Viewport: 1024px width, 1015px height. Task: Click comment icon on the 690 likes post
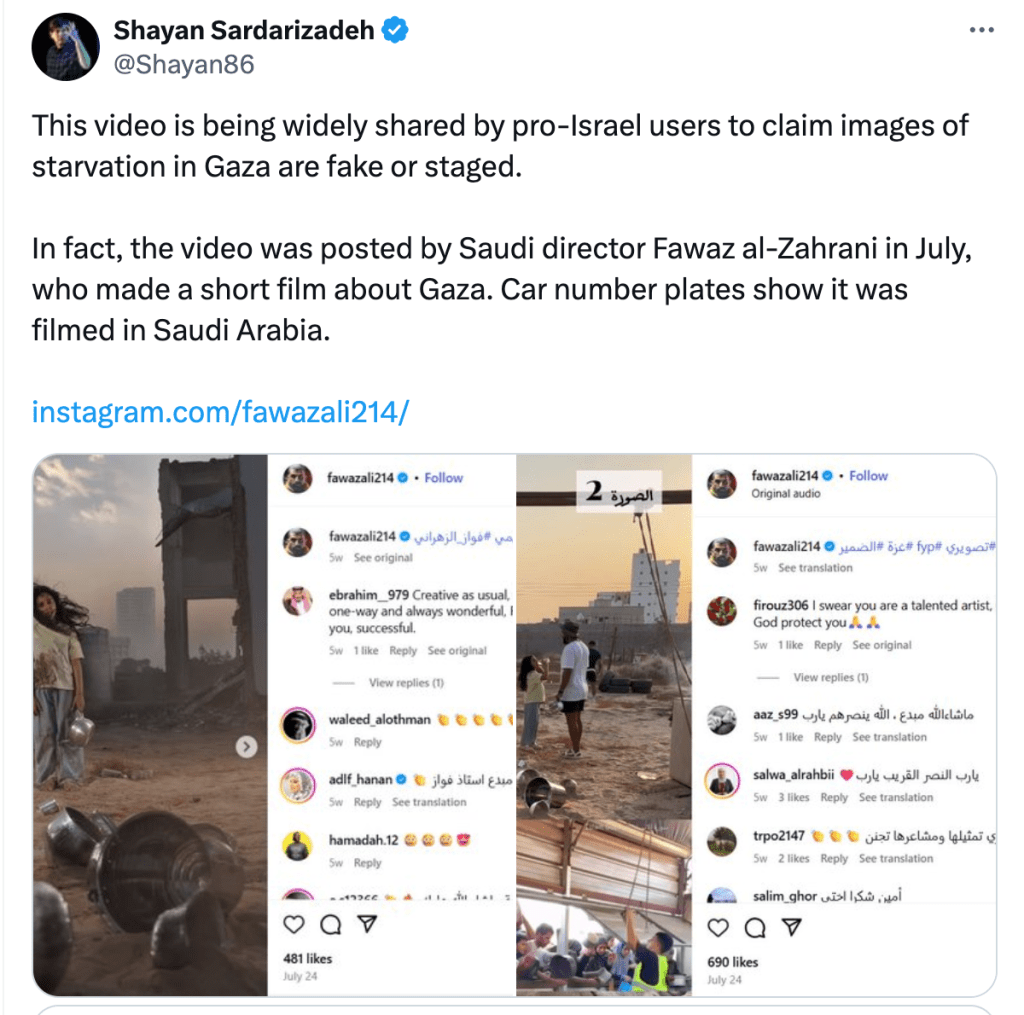click(755, 928)
